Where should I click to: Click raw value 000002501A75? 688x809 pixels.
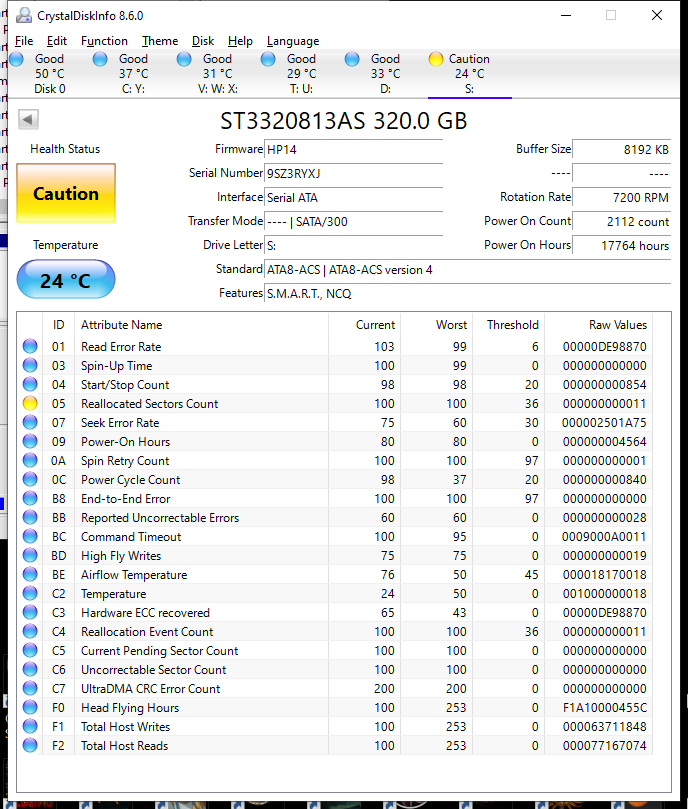pyautogui.click(x=604, y=423)
